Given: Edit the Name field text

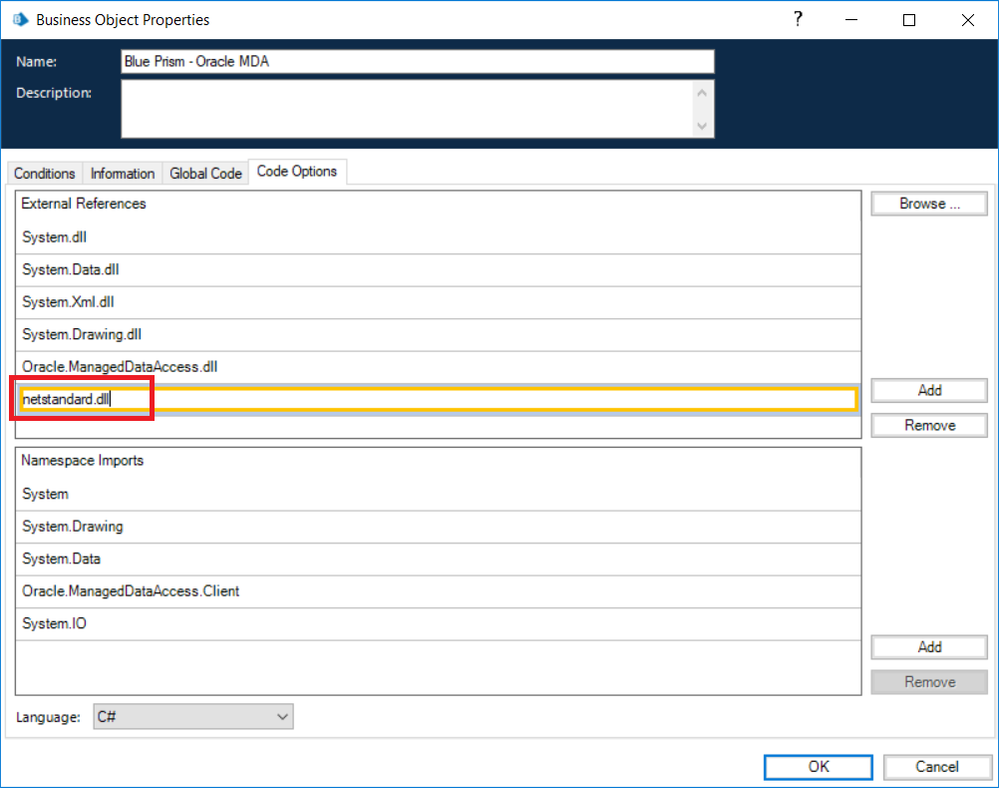Looking at the screenshot, I should (x=417, y=62).
